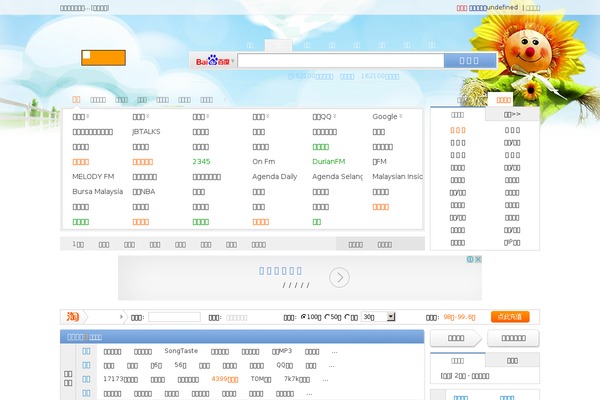The height and width of the screenshot is (400, 600).
Task: Open the 7k7k link
Action: coord(297,379)
